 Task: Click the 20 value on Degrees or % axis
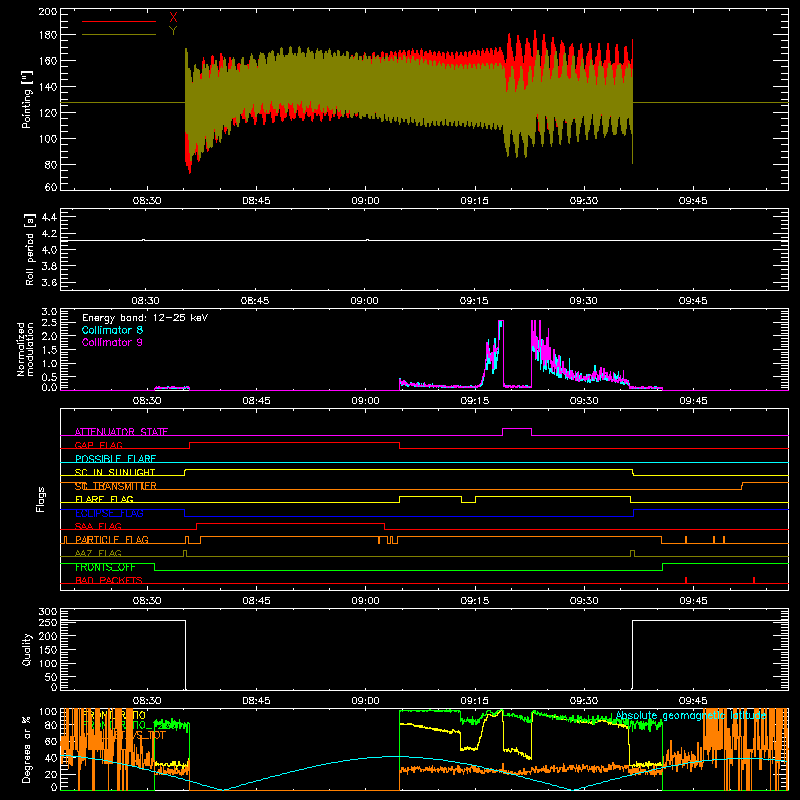(x=51, y=774)
